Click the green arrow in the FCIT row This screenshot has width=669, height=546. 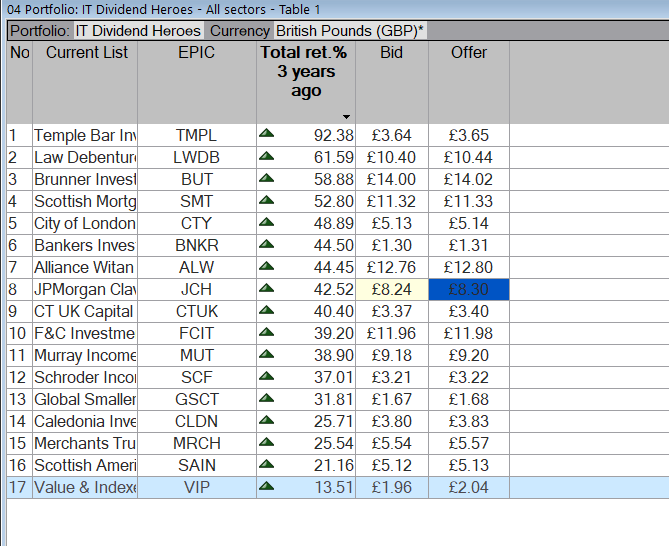266,332
